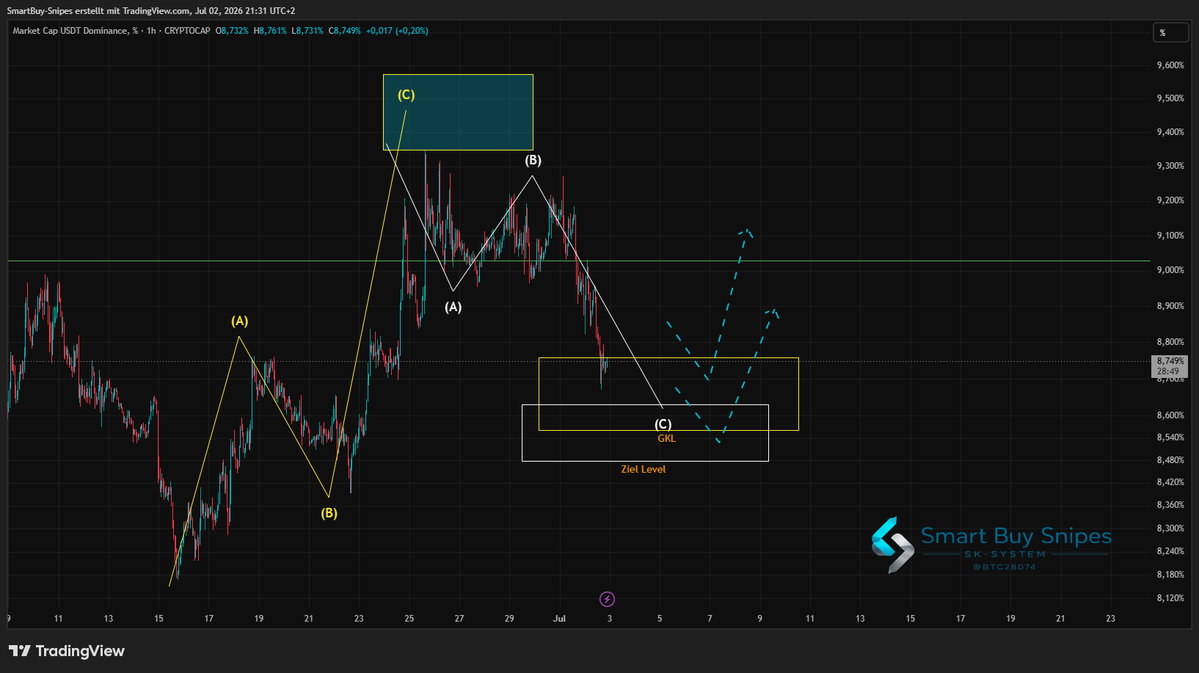Click the white (C) wave label
Screen dimensions: 1199x673
click(x=663, y=424)
